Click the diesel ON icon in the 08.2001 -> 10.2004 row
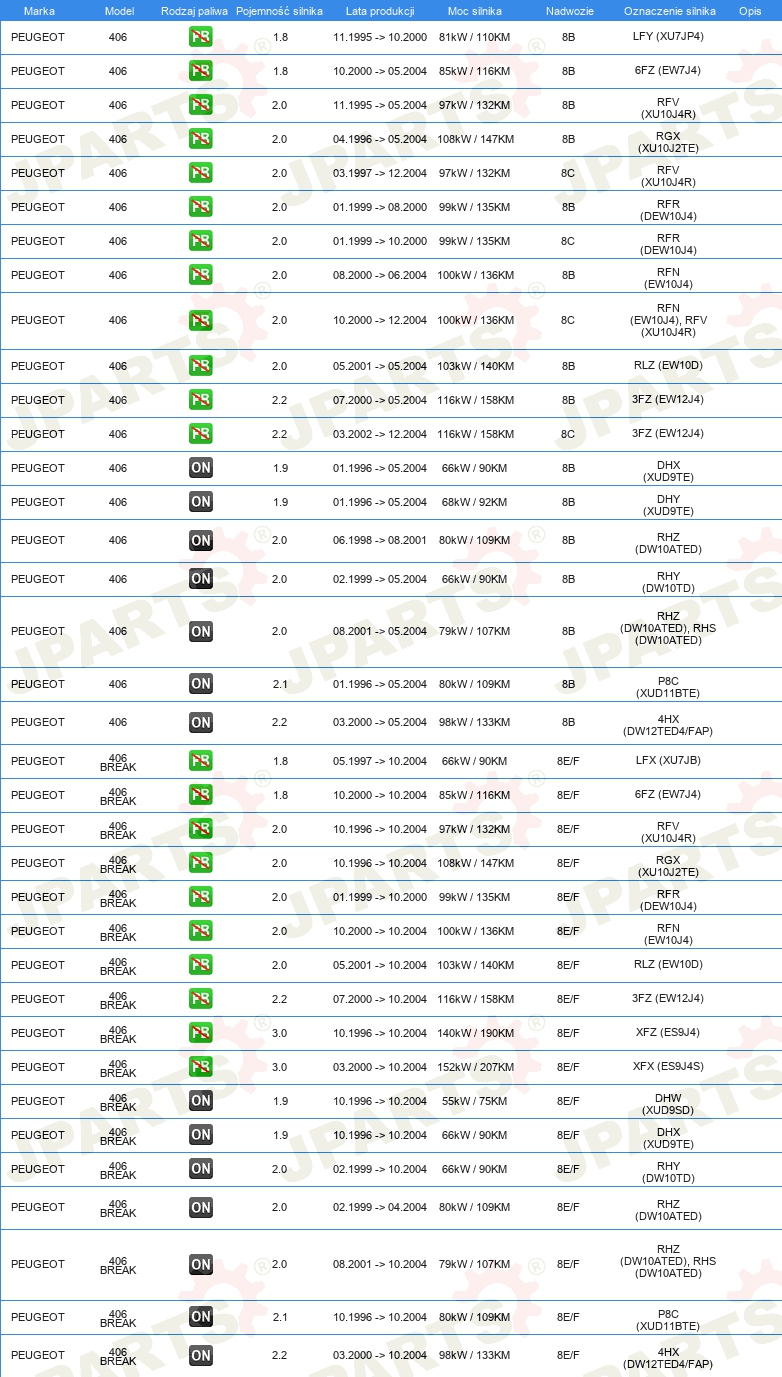The height and width of the screenshot is (1377, 782). 200,1265
